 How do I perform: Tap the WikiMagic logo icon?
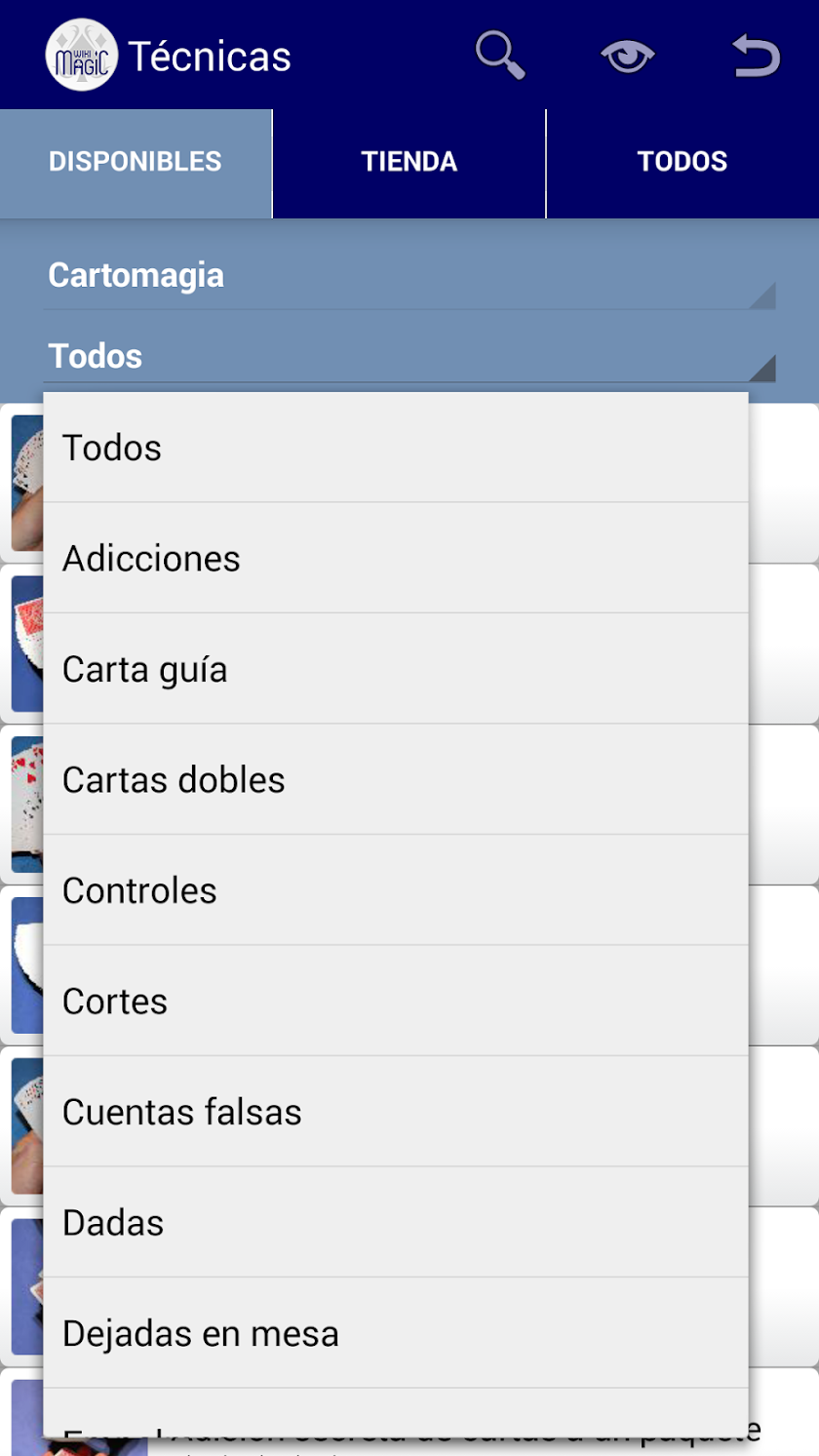click(x=82, y=56)
